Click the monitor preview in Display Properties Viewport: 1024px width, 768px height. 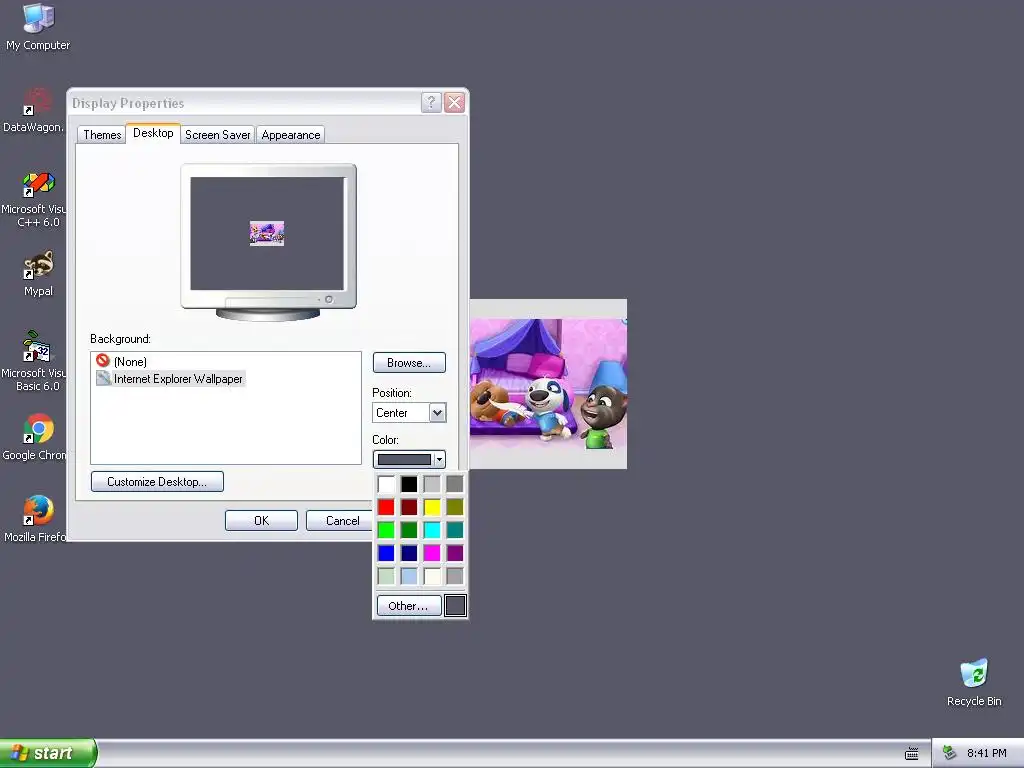(x=268, y=242)
